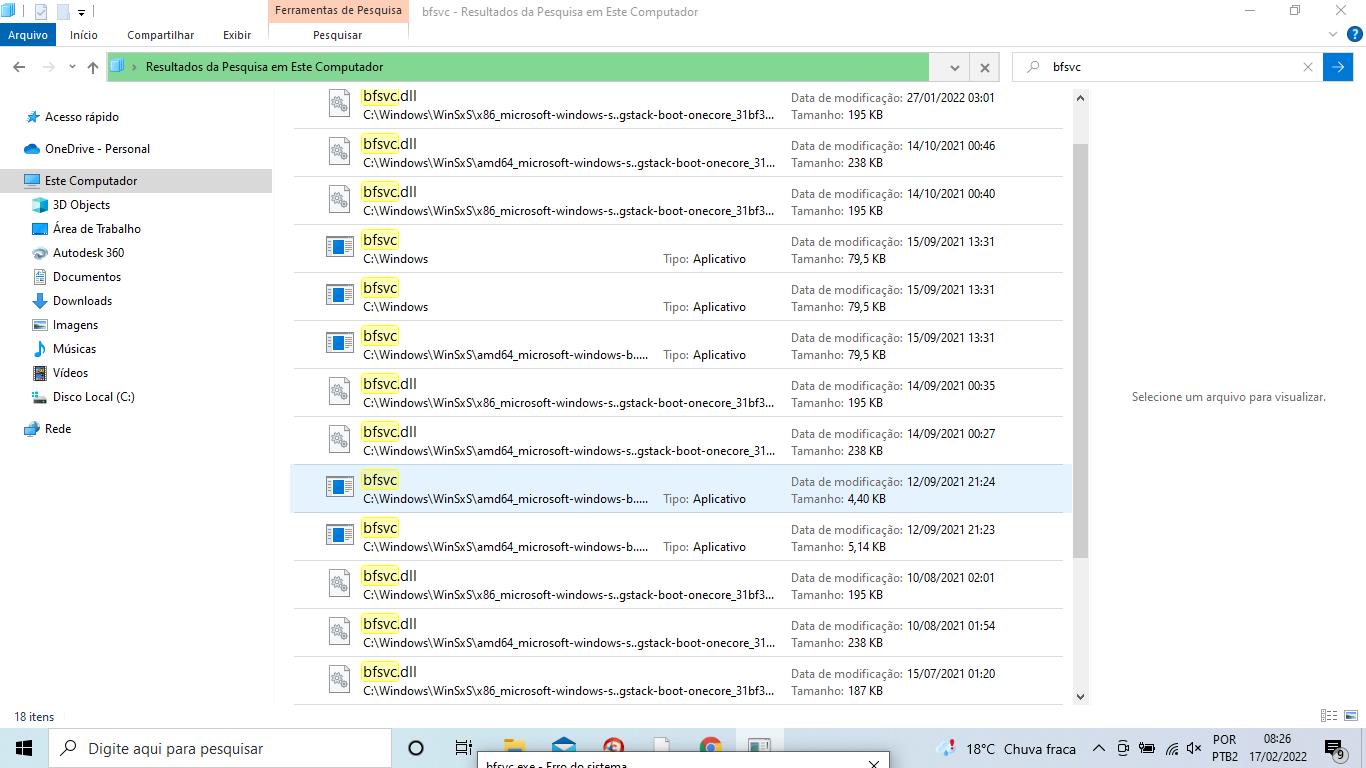Toggle the muted volume tray icon

(1193, 748)
